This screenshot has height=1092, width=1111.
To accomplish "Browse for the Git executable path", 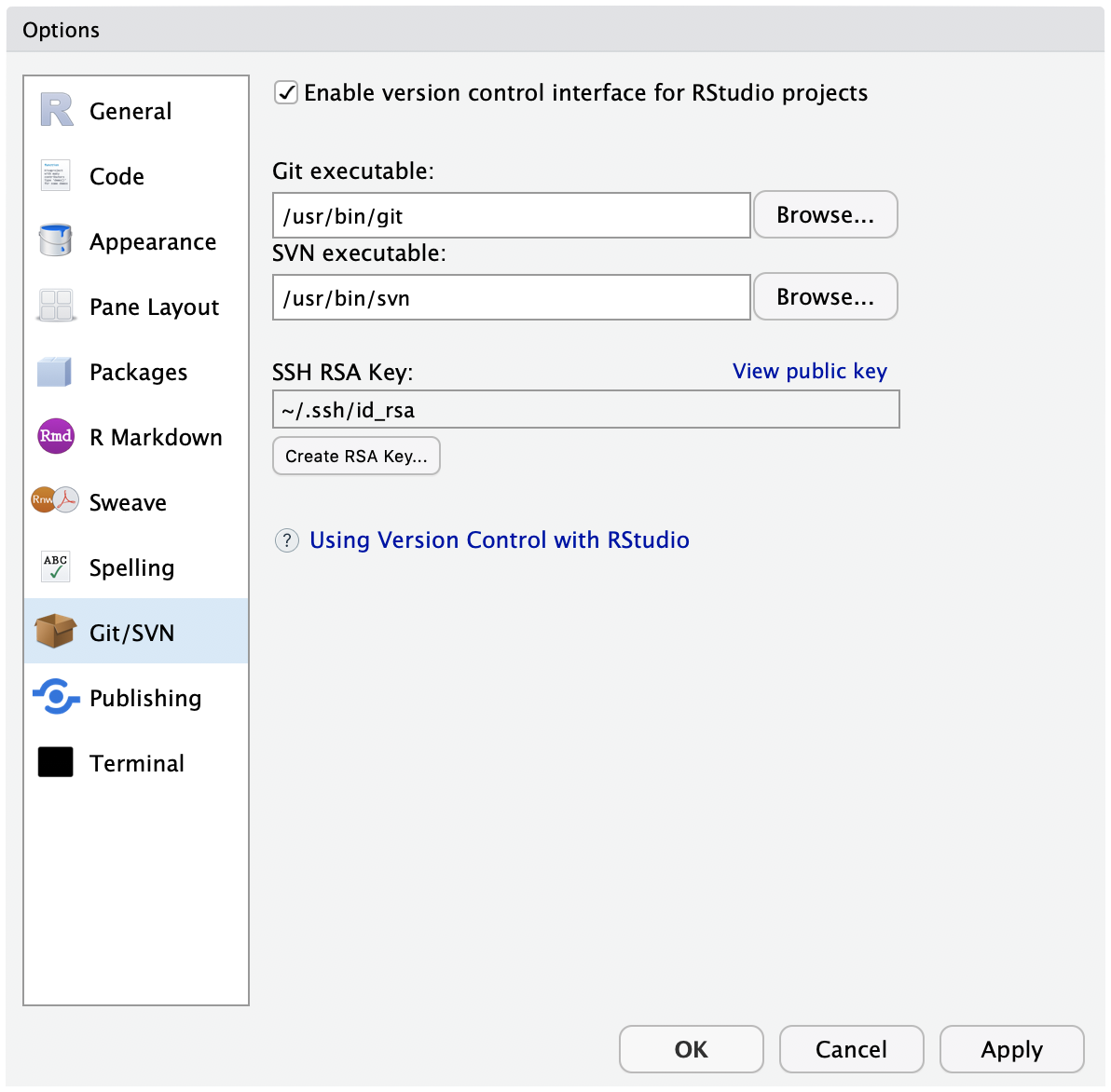I will click(x=826, y=214).
